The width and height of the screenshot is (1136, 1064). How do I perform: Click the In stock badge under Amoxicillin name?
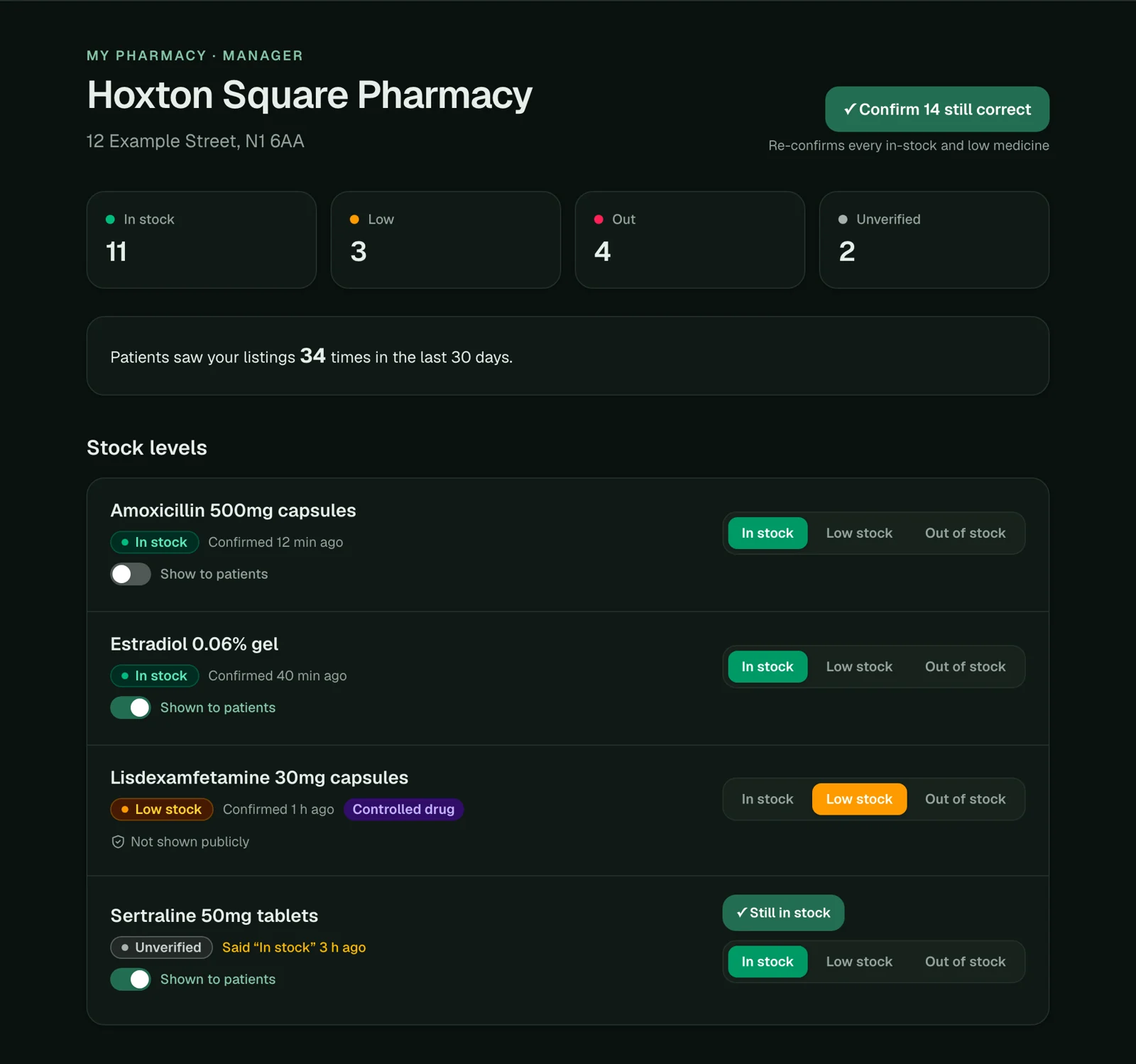click(155, 543)
